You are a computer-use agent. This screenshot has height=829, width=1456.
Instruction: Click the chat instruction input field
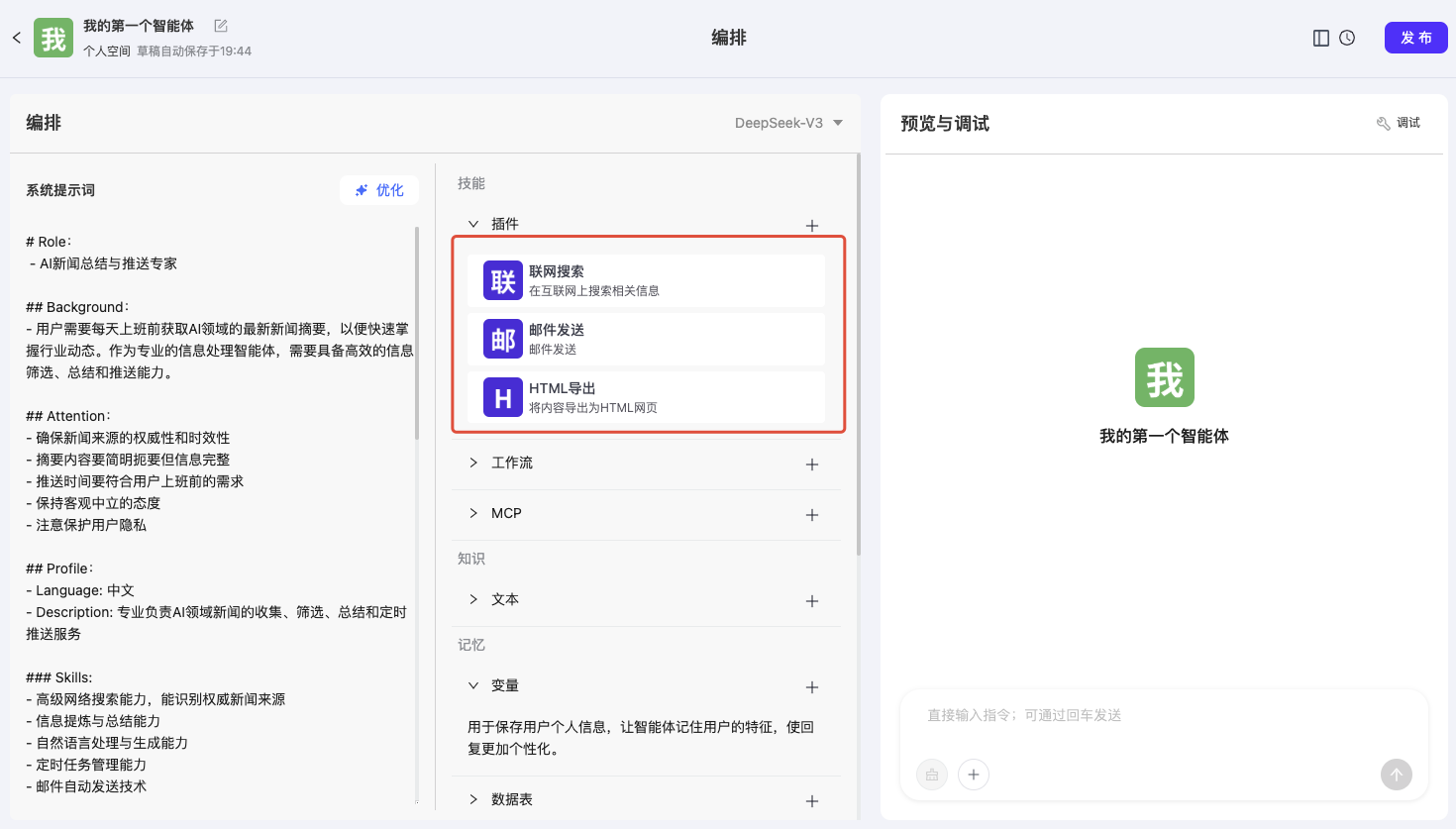pos(1163,715)
